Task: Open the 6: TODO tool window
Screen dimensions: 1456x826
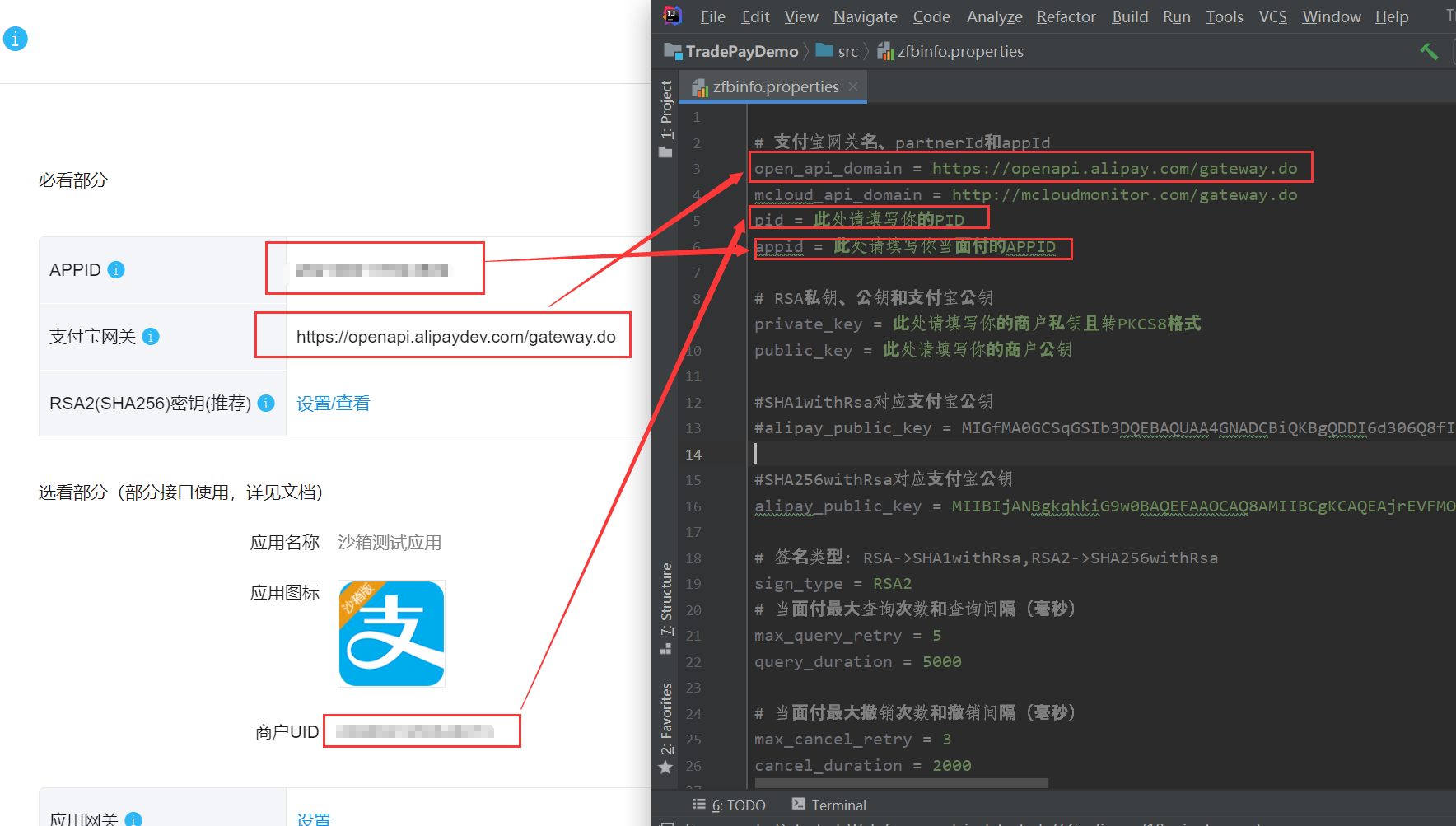Action: pyautogui.click(x=730, y=805)
